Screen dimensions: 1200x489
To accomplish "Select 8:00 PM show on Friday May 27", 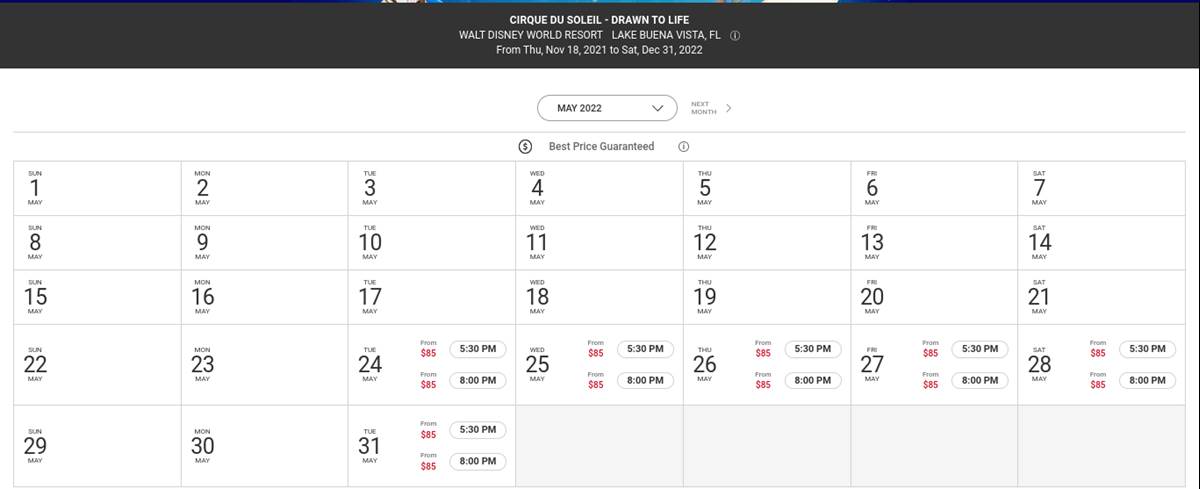I will [980, 380].
